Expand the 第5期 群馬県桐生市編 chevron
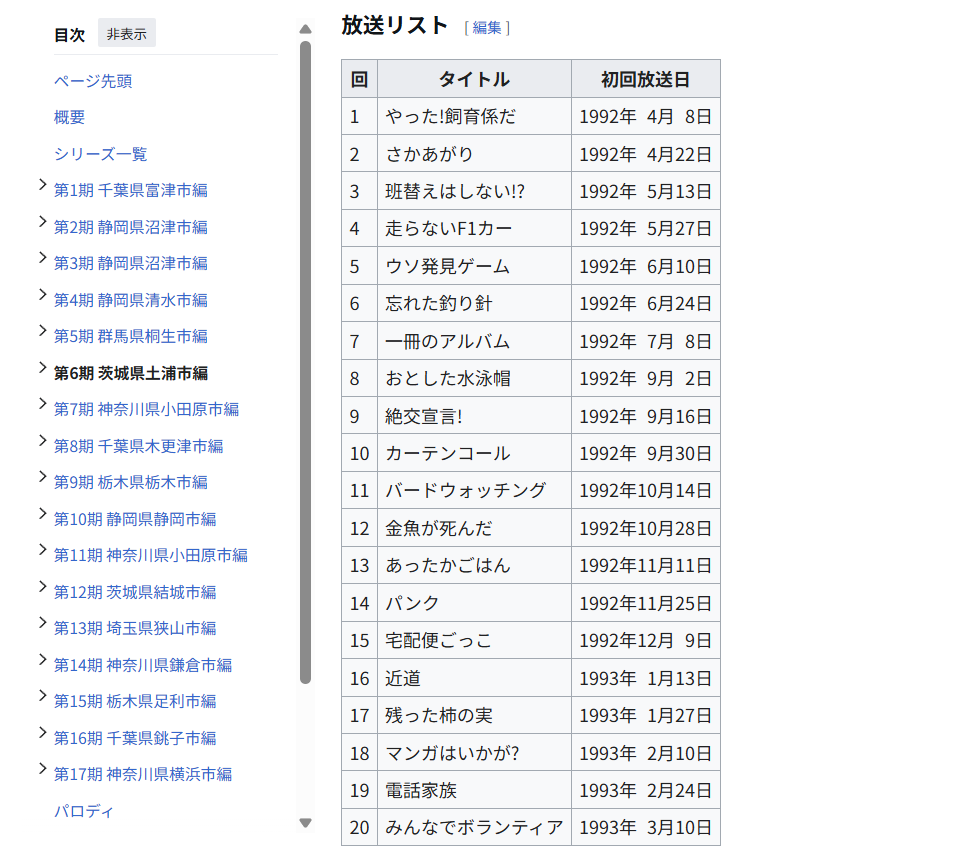This screenshot has width=969, height=855. (x=42, y=331)
